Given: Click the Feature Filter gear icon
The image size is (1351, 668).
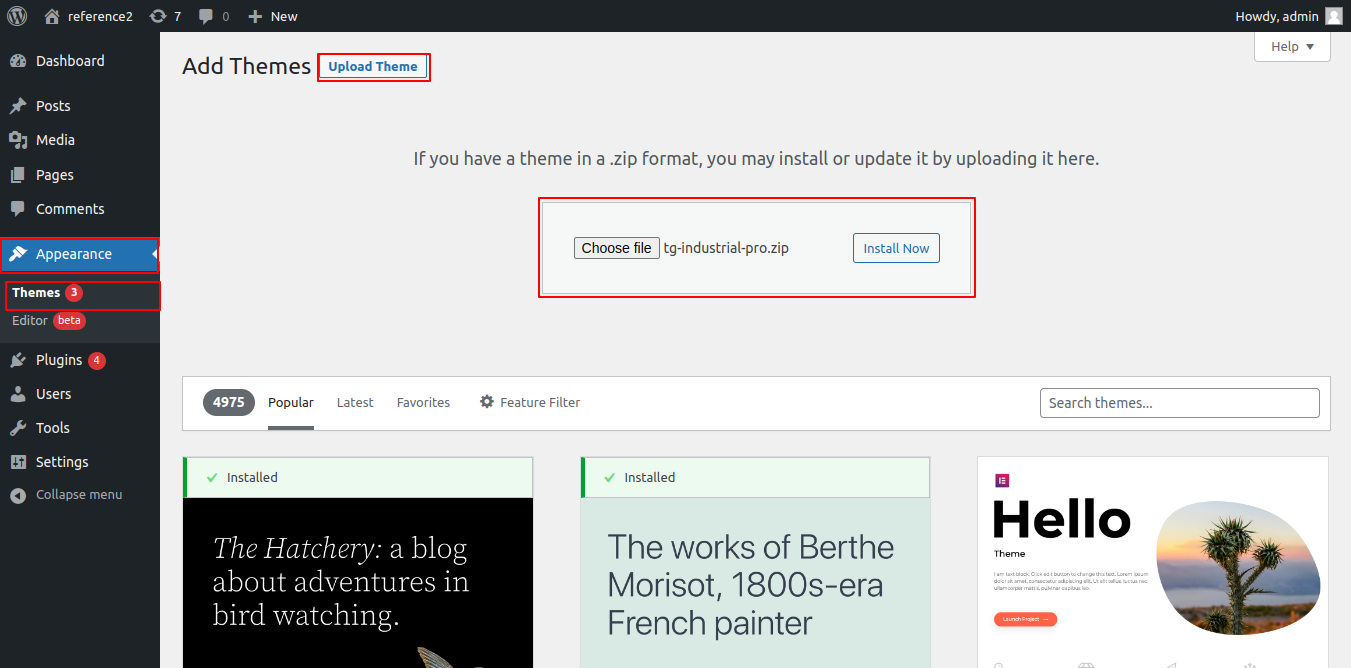Looking at the screenshot, I should [x=487, y=402].
